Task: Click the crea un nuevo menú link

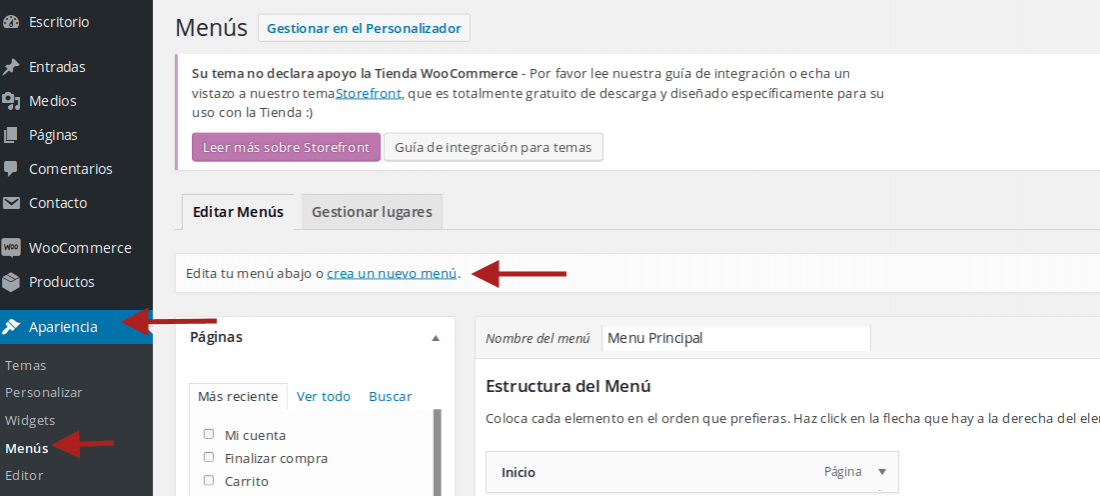Action: [x=391, y=274]
